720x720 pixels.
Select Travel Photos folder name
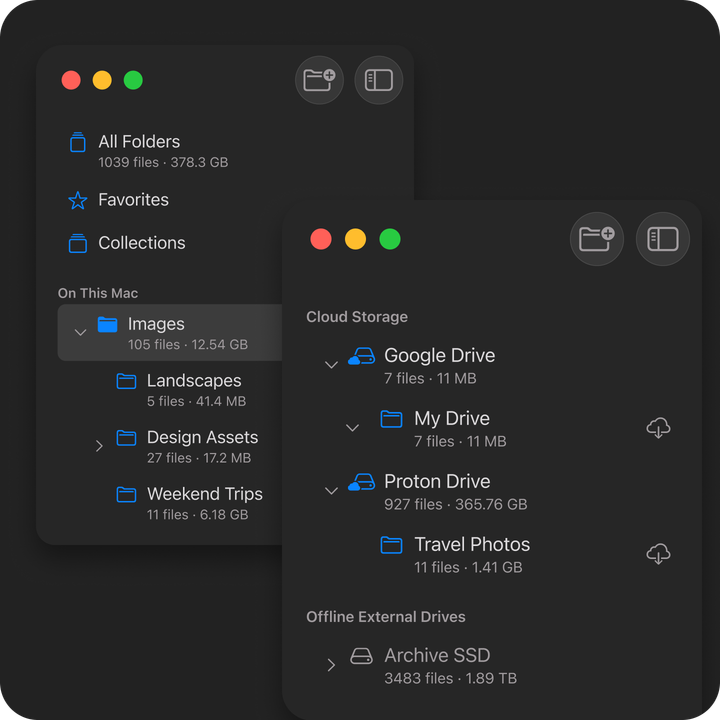click(472, 545)
